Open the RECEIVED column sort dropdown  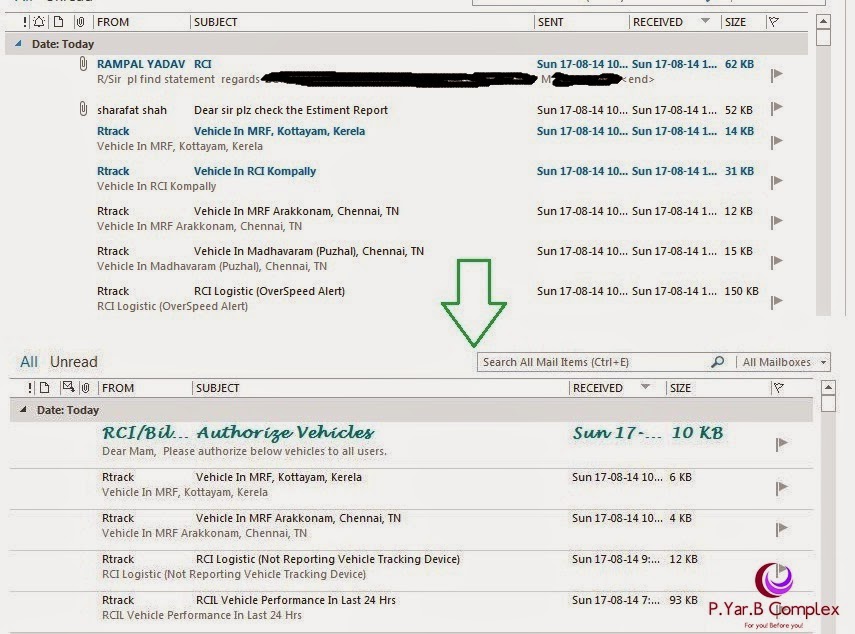[706, 21]
